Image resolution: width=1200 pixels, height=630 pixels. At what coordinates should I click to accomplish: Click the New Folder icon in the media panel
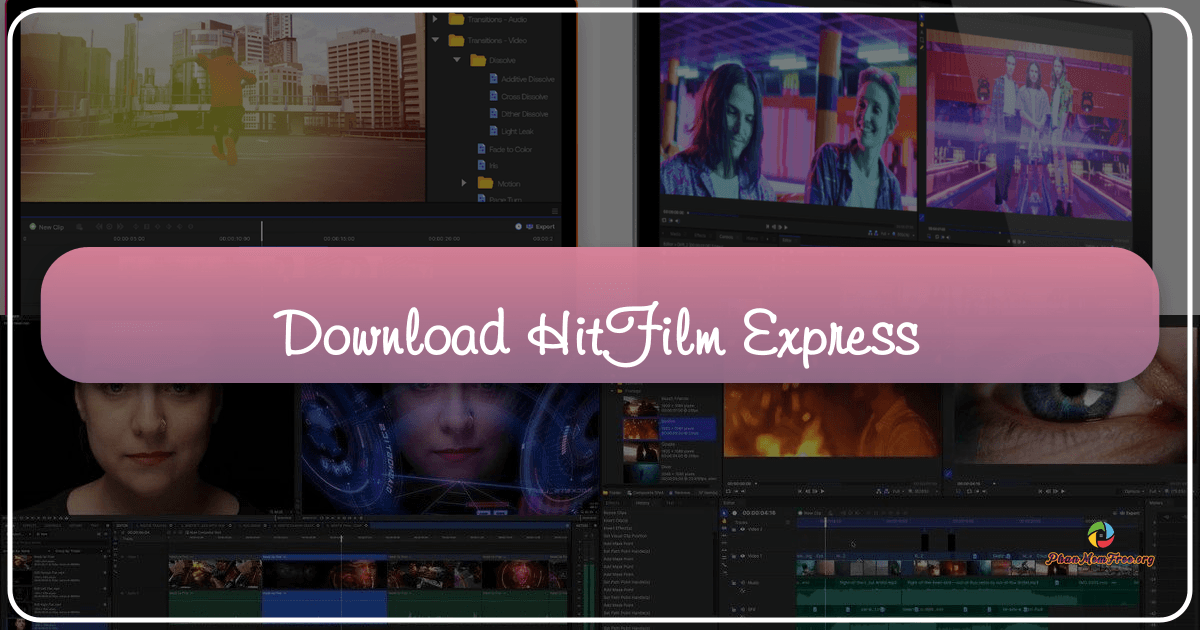point(607,493)
